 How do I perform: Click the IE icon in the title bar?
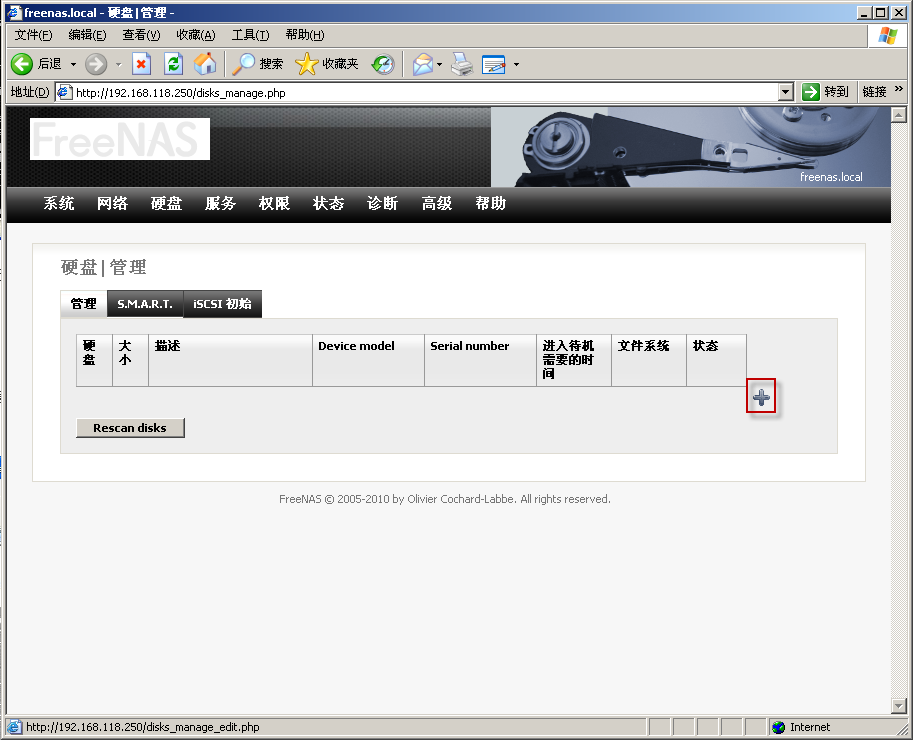[15, 12]
